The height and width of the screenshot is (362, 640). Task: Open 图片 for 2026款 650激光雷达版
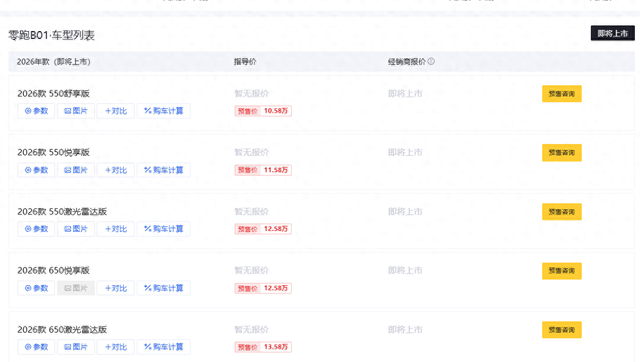coord(76,347)
